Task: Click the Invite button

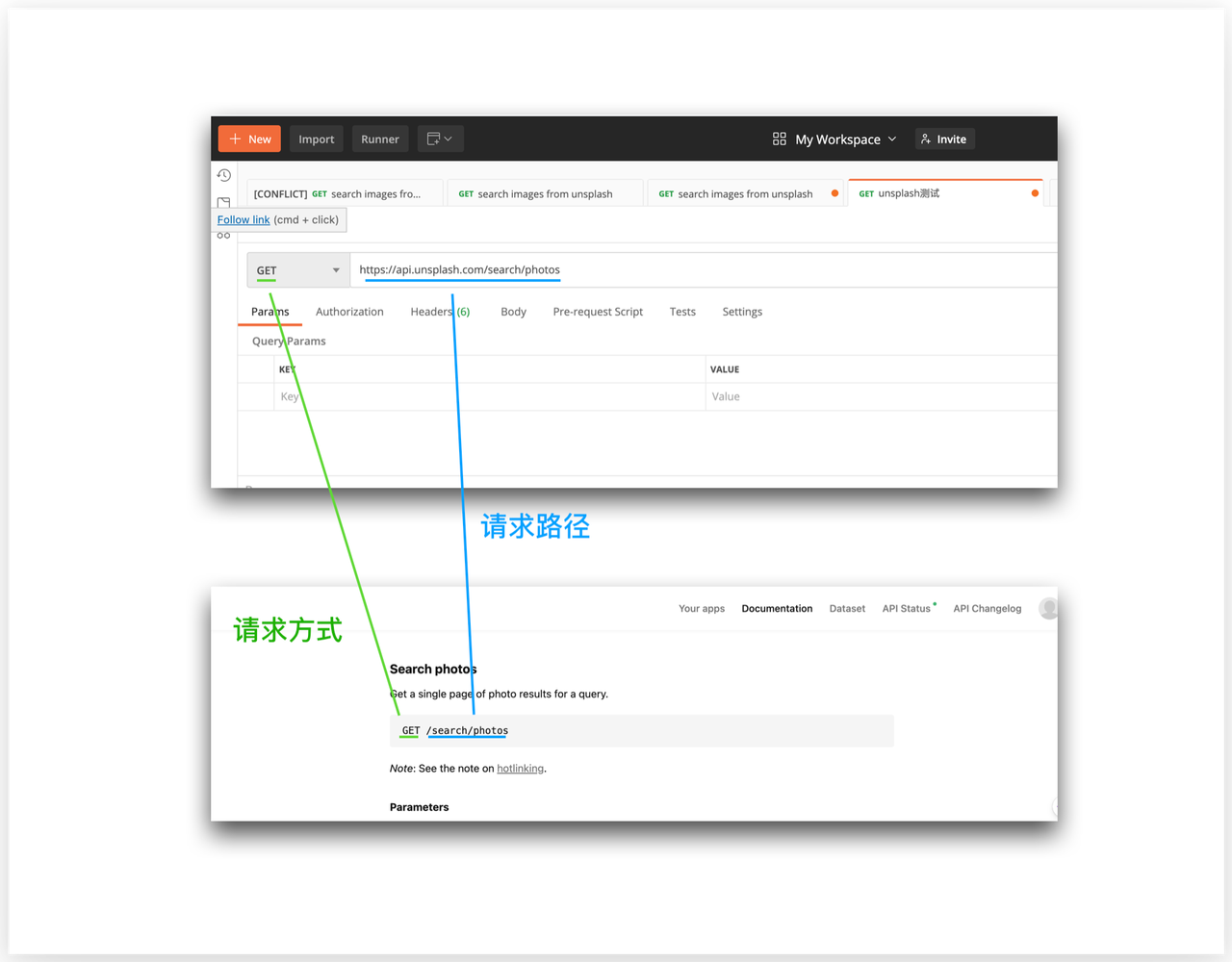Action: tap(945, 139)
